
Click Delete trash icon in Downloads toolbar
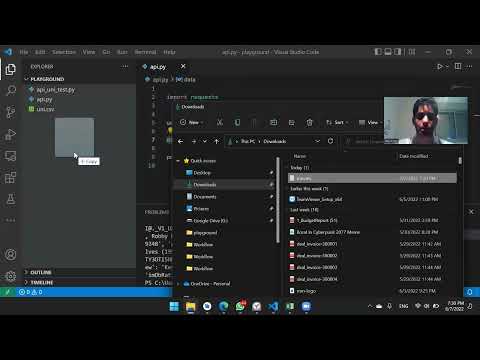tap(310, 122)
